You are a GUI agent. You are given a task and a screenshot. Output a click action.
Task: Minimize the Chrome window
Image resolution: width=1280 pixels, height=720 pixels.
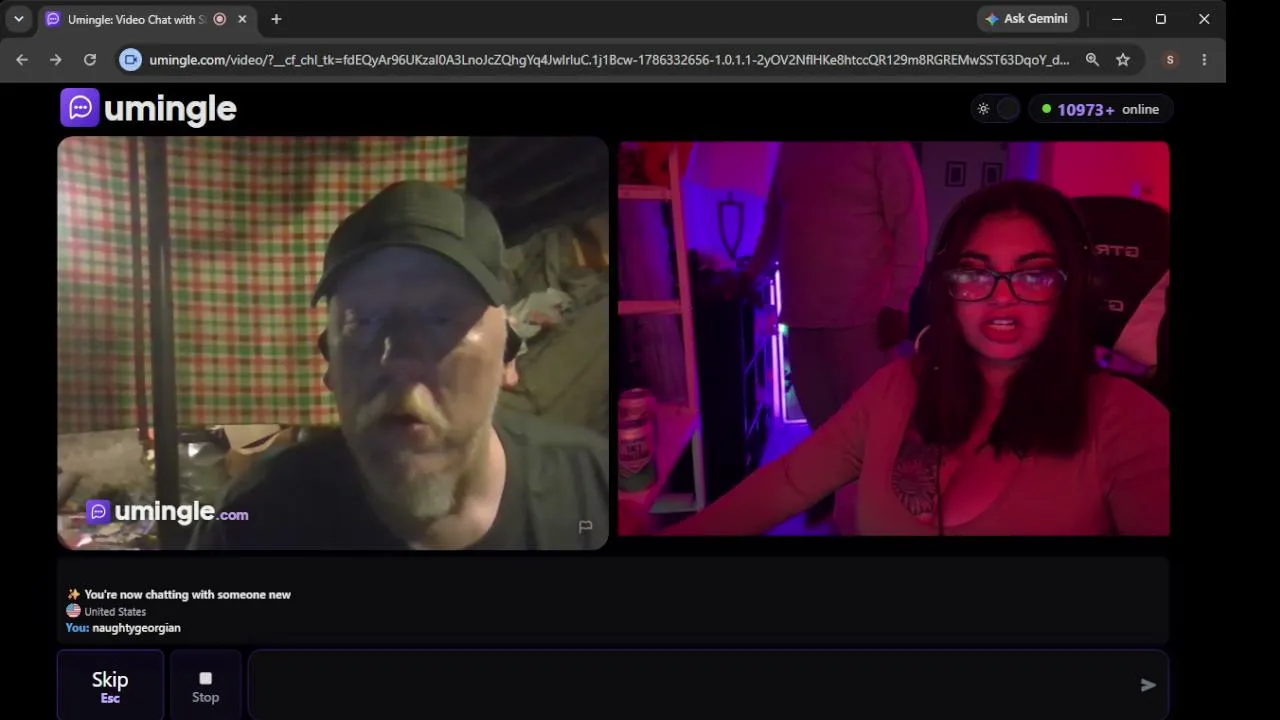pos(1117,19)
